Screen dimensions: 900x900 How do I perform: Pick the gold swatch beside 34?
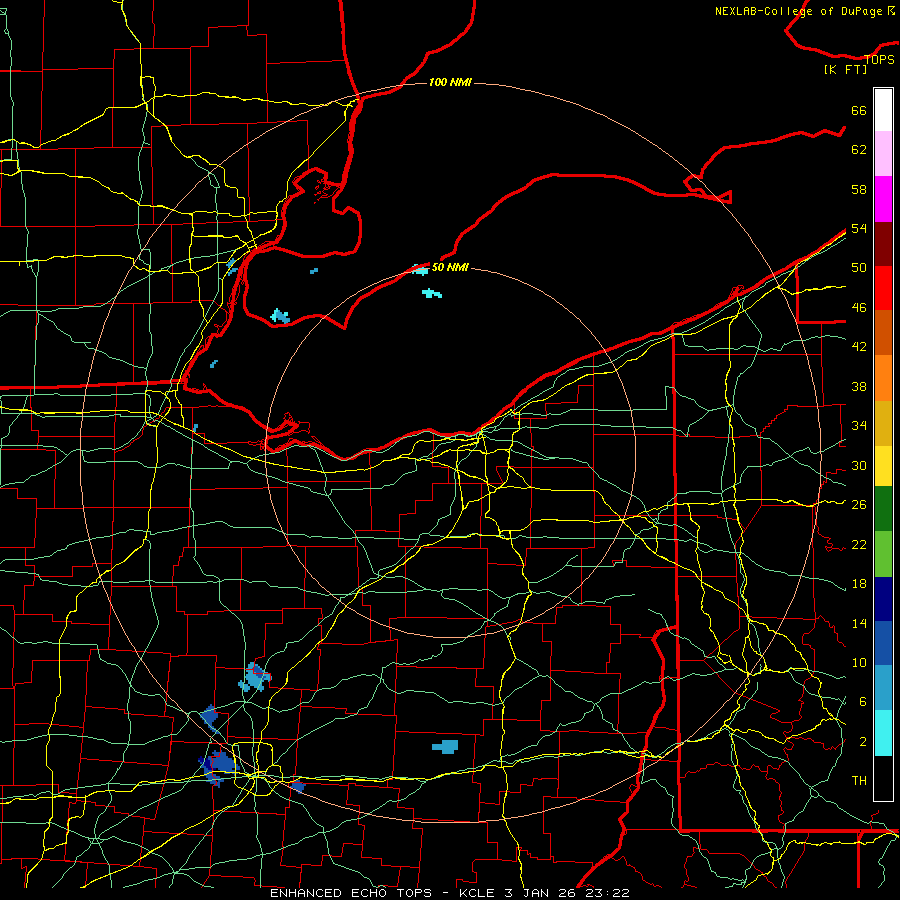click(x=883, y=423)
